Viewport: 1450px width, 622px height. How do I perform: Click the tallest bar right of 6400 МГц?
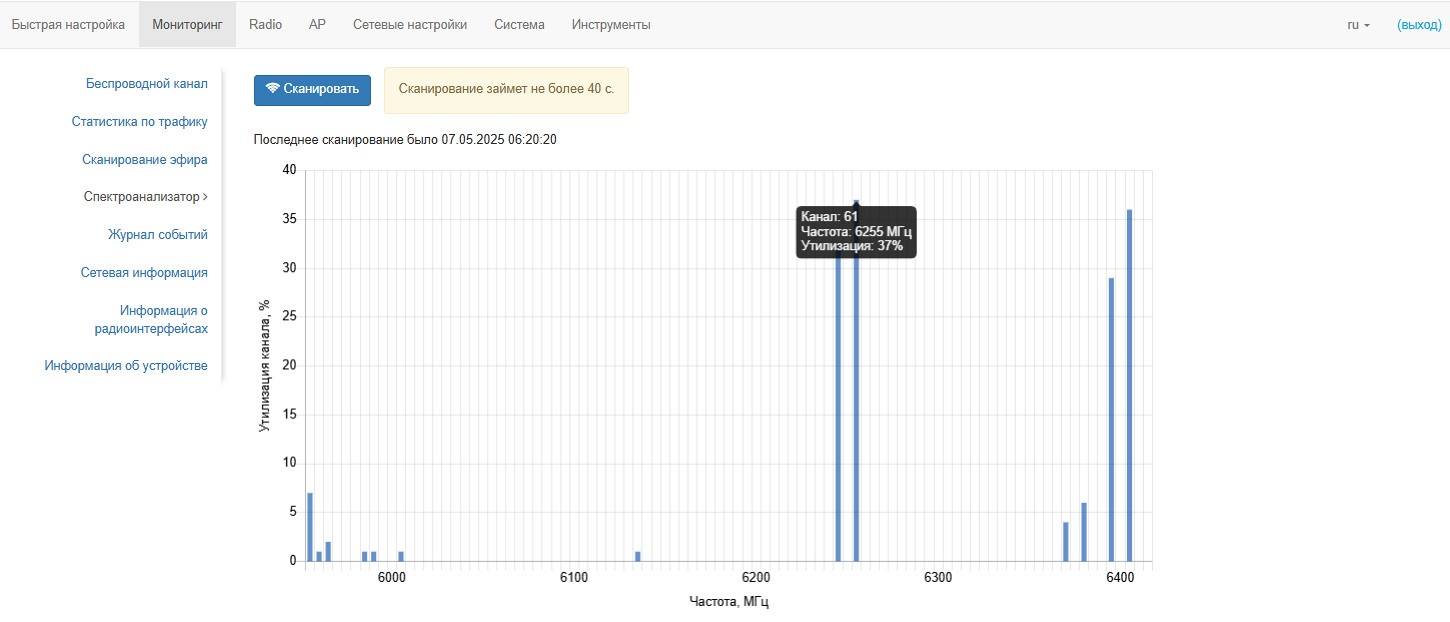1129,385
